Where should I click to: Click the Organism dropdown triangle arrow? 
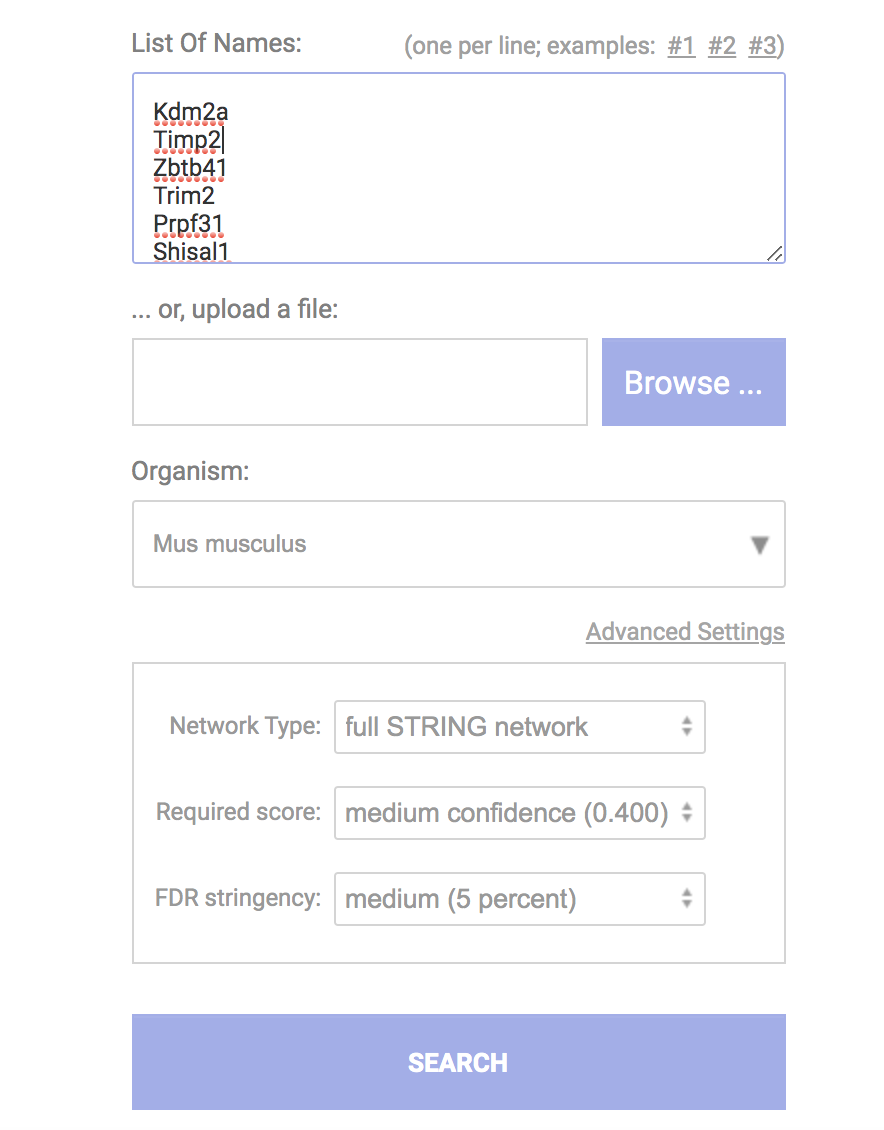(x=759, y=545)
